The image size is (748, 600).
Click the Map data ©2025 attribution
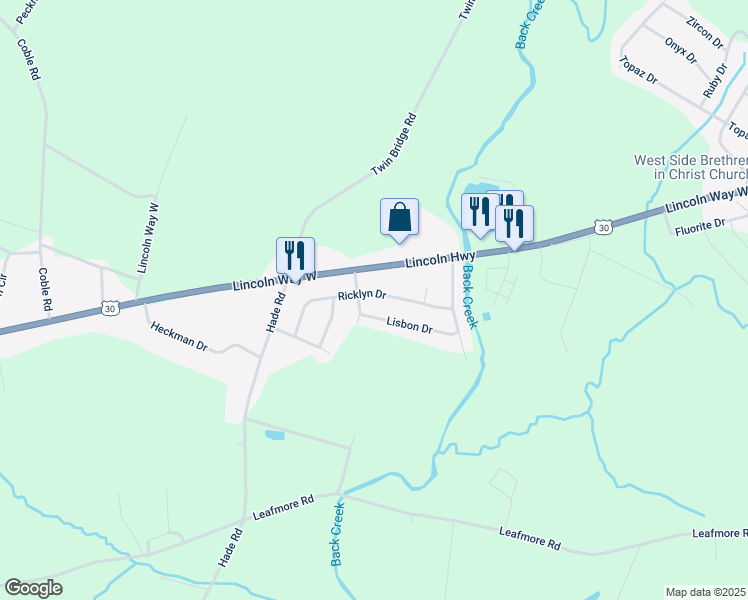click(706, 592)
